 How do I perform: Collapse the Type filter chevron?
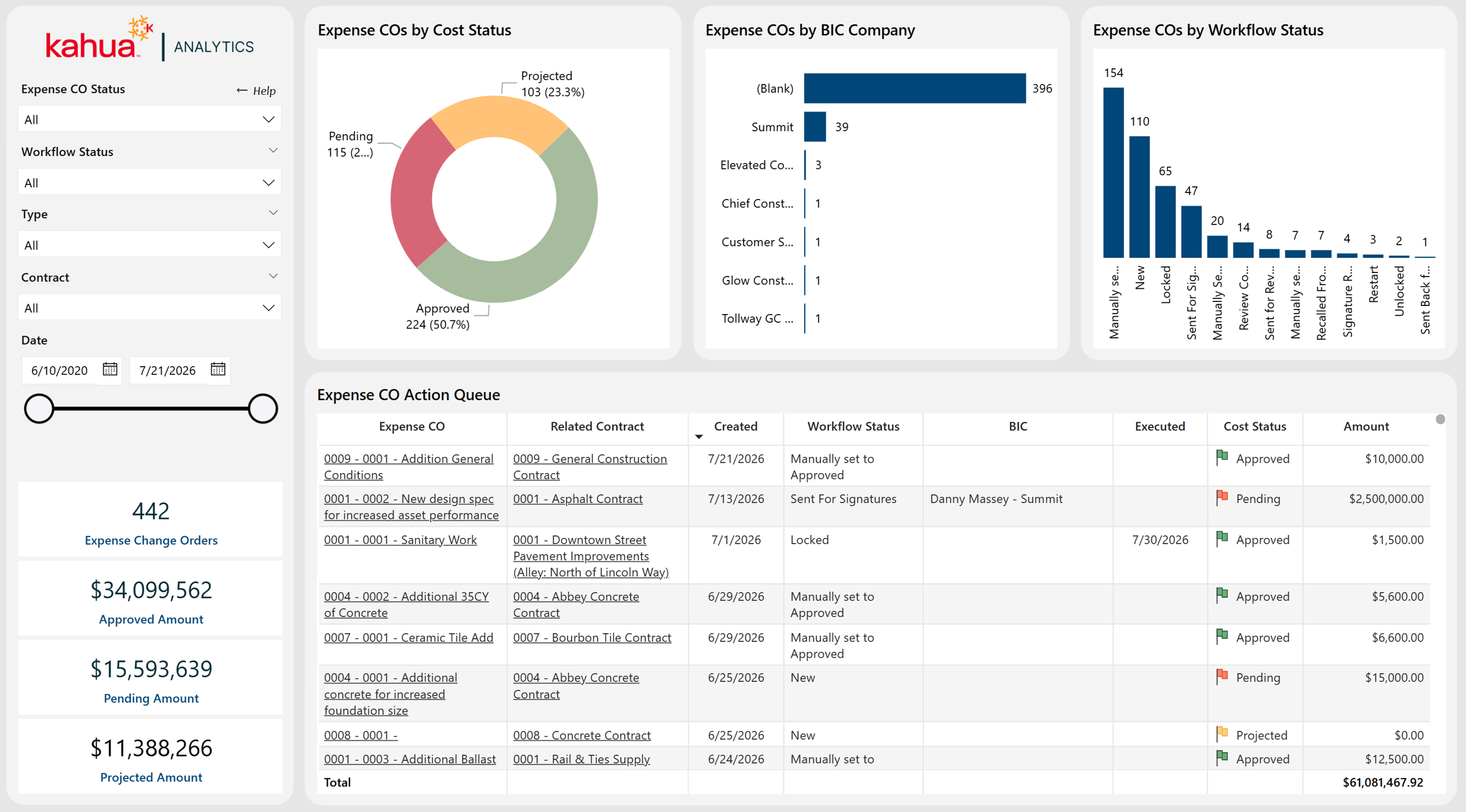click(273, 213)
